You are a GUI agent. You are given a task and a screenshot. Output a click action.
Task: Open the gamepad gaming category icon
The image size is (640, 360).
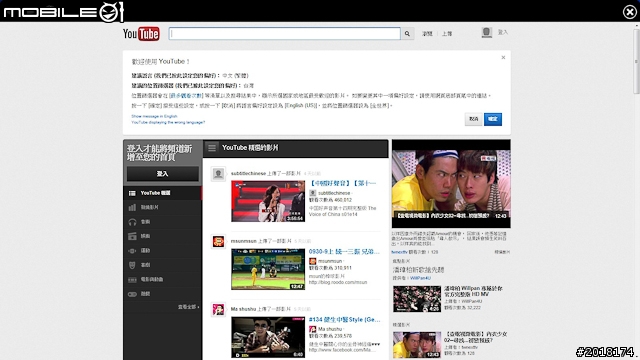click(x=132, y=294)
